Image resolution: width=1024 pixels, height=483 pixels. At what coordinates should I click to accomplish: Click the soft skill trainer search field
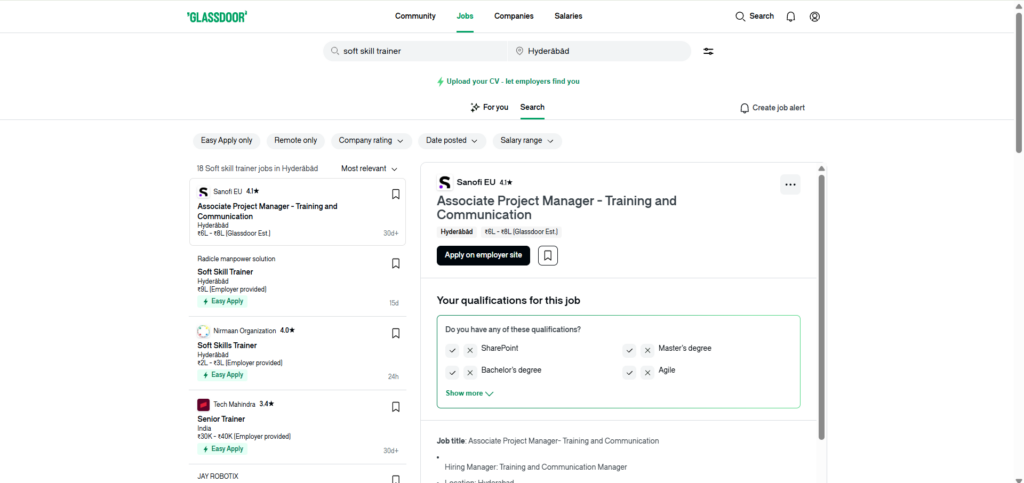point(415,51)
